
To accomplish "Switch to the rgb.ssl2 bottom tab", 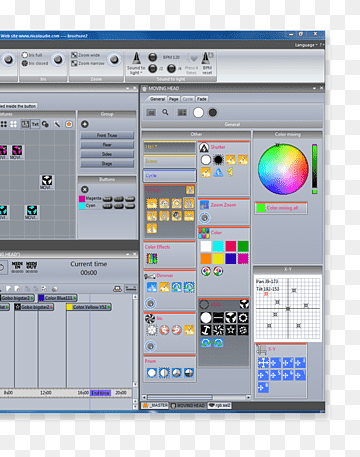I will 220,405.
